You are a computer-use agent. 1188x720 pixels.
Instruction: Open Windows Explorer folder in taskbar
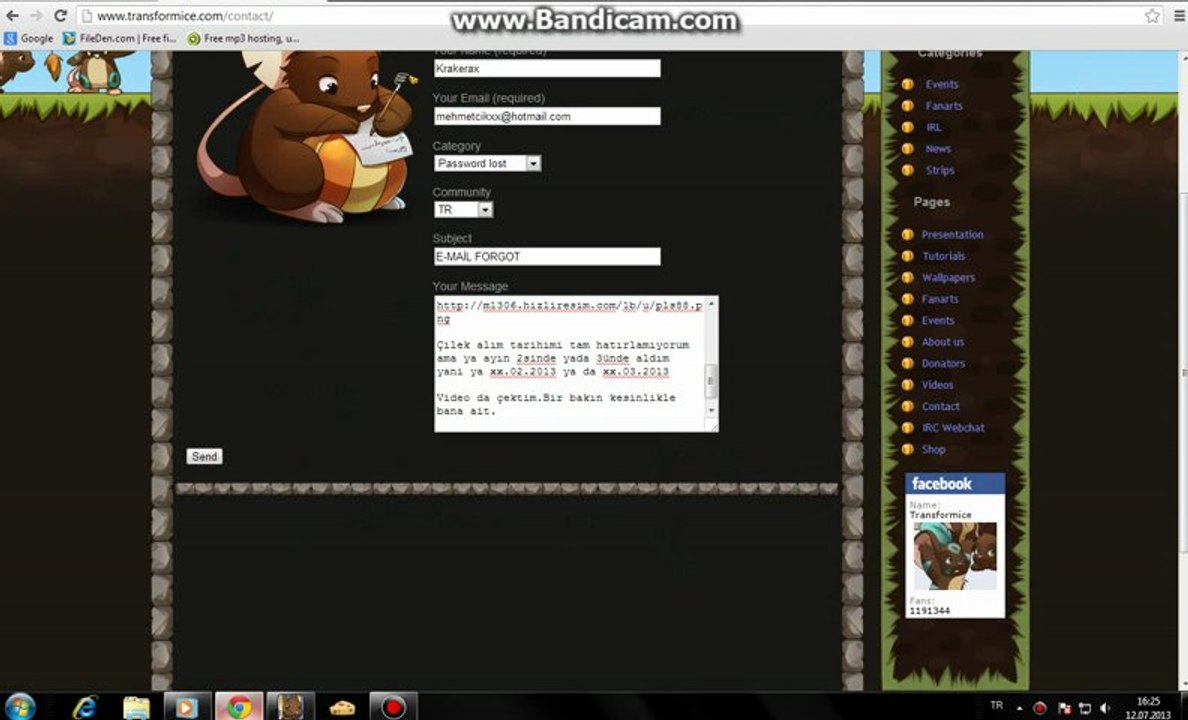136,707
